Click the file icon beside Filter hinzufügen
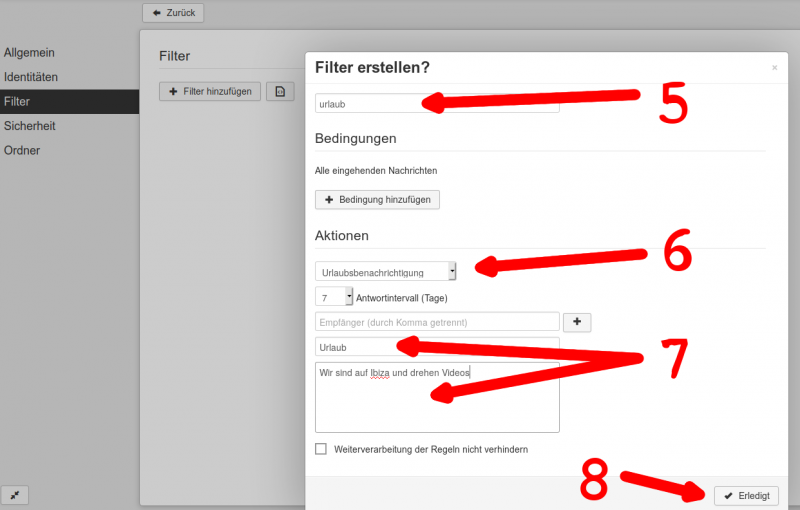800x510 pixels. (x=279, y=92)
